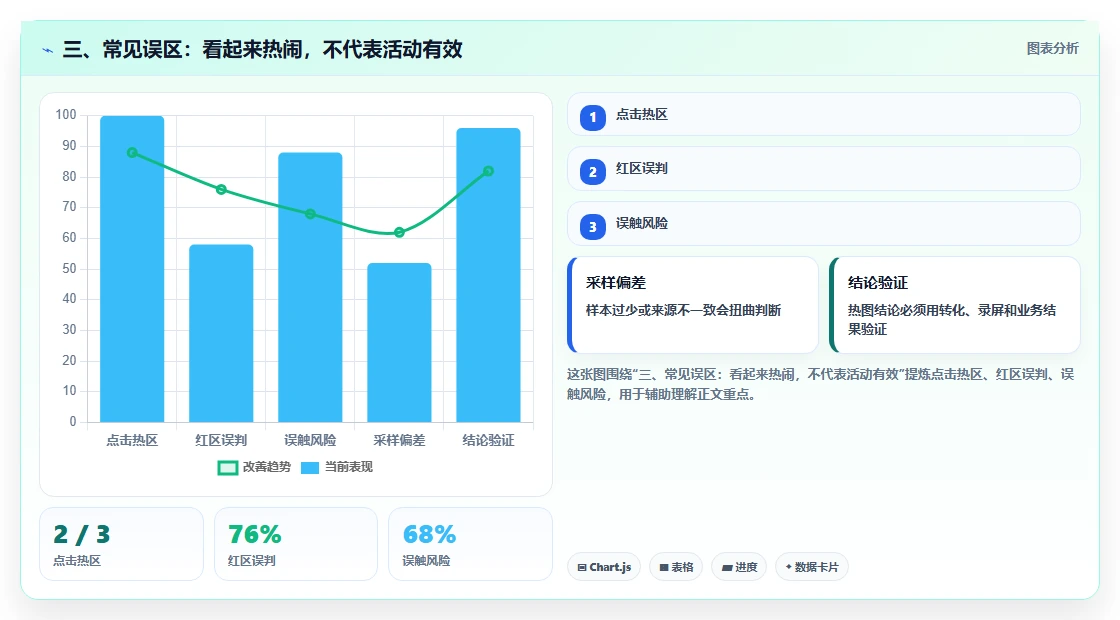Click y-axis value 100
The image size is (1120, 620).
(x=66, y=114)
